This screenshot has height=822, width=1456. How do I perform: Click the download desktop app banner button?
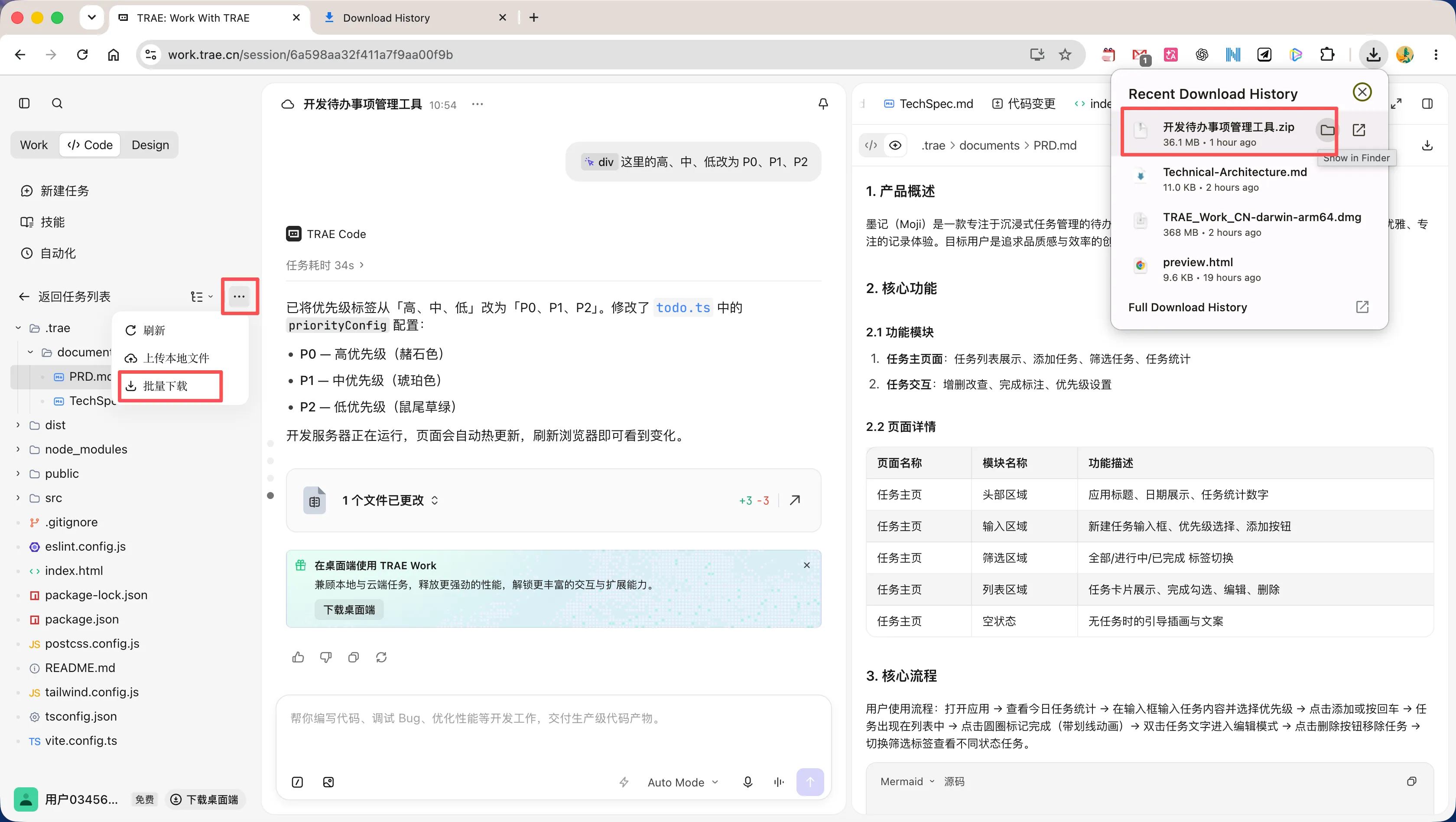[349, 610]
